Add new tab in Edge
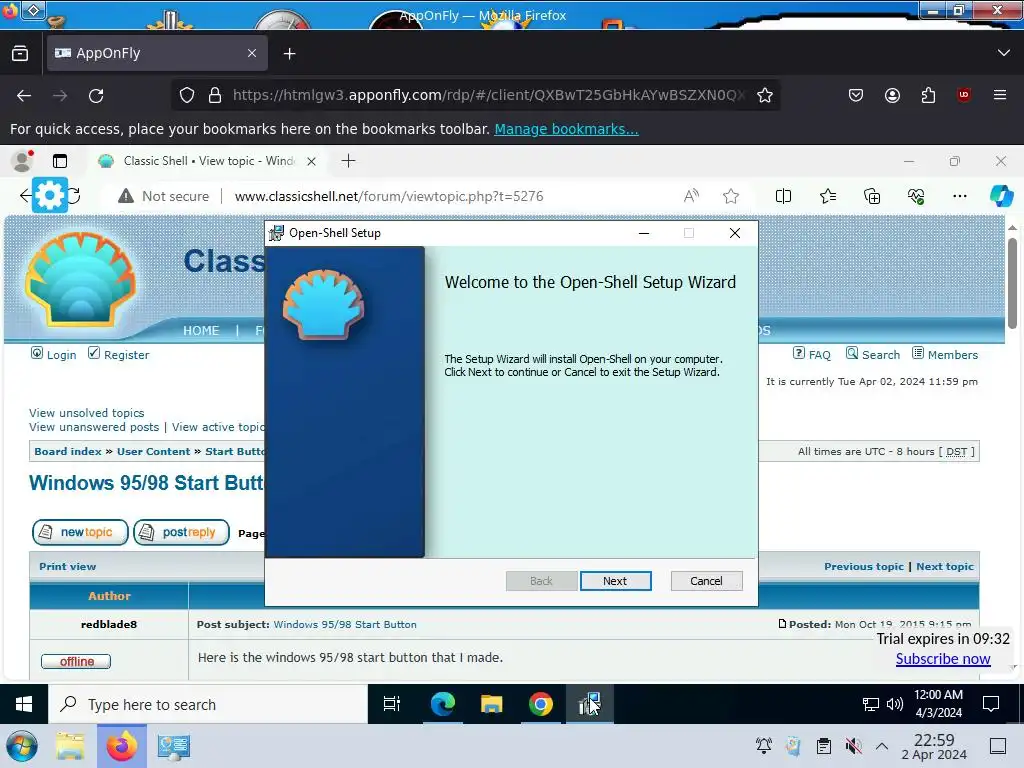The width and height of the screenshot is (1024, 768). [x=348, y=161]
